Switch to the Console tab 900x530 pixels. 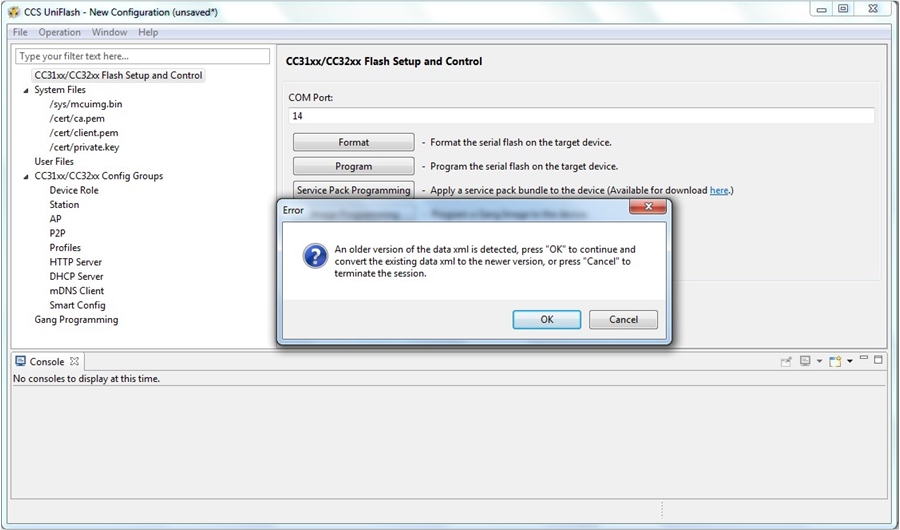point(46,362)
